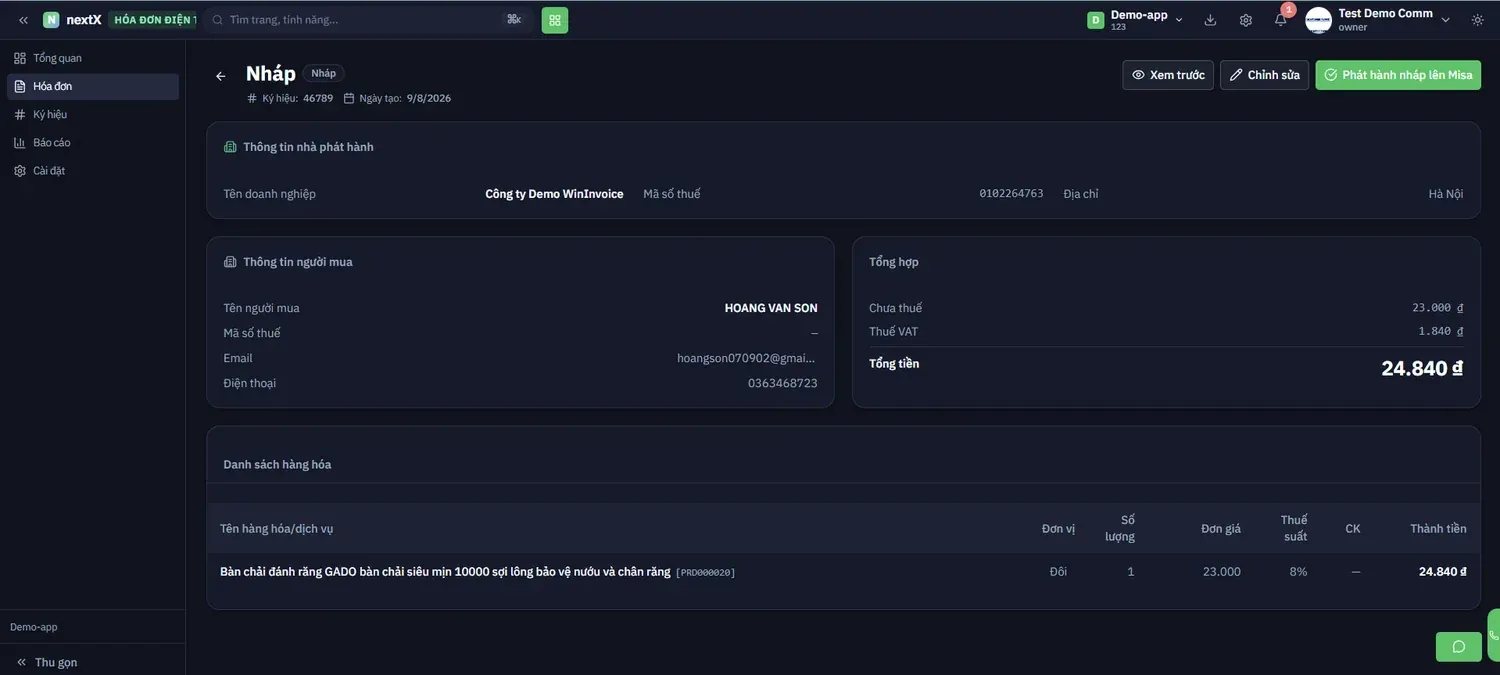Open the green chat bubble button
The height and width of the screenshot is (675, 1500).
click(x=1459, y=647)
